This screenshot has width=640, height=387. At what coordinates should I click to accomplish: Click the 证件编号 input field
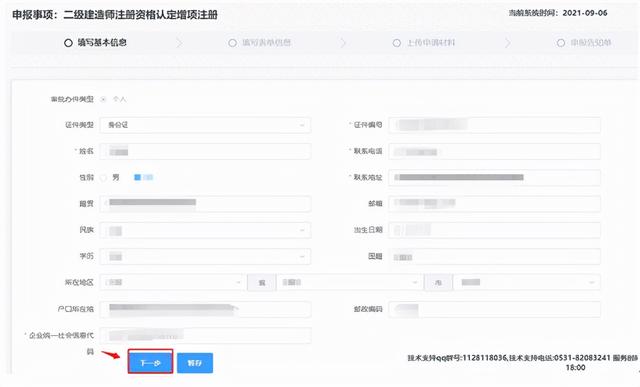click(494, 125)
